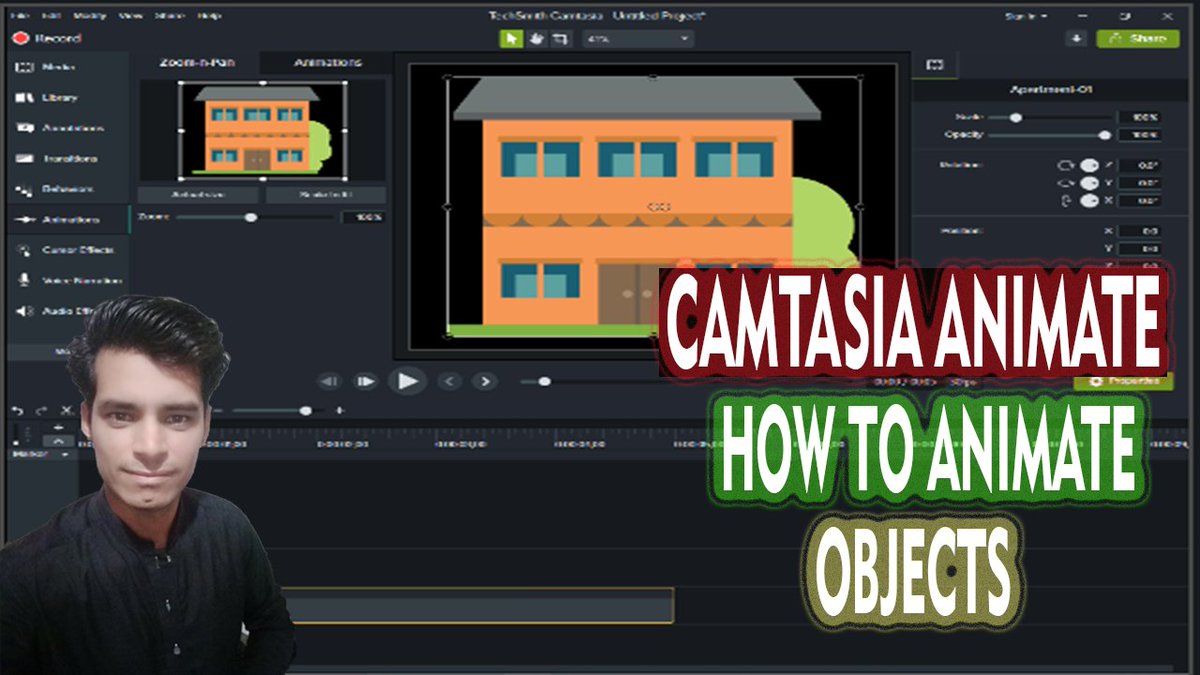This screenshot has width=1200, height=675.
Task: Switch to the Animations tab
Action: (x=330, y=61)
